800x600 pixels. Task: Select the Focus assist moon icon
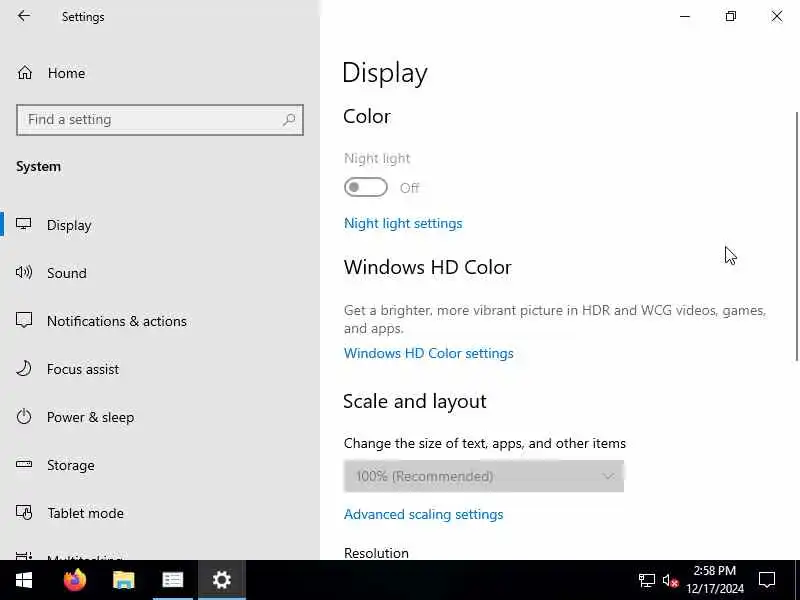[23, 368]
